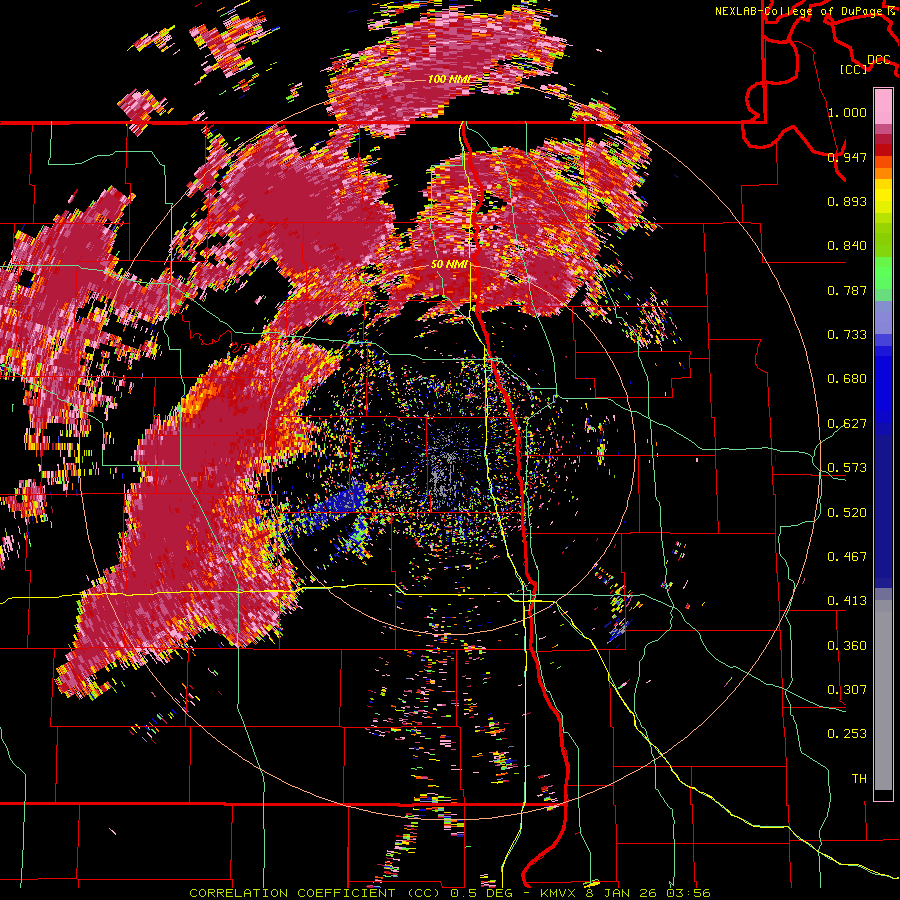Select the 0.627 color scale value
The image size is (900, 900).
tap(847, 423)
